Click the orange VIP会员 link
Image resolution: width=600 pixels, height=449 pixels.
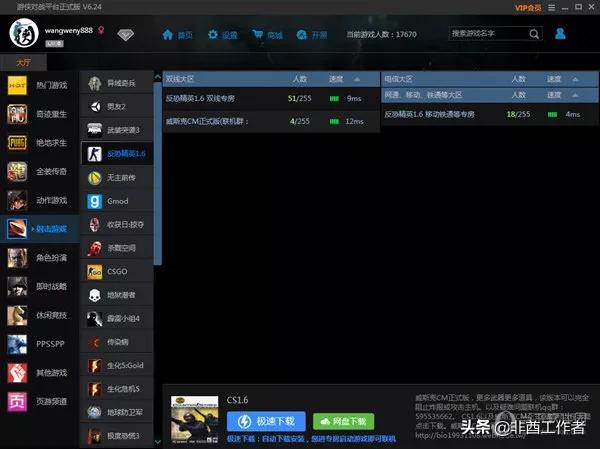coord(528,8)
